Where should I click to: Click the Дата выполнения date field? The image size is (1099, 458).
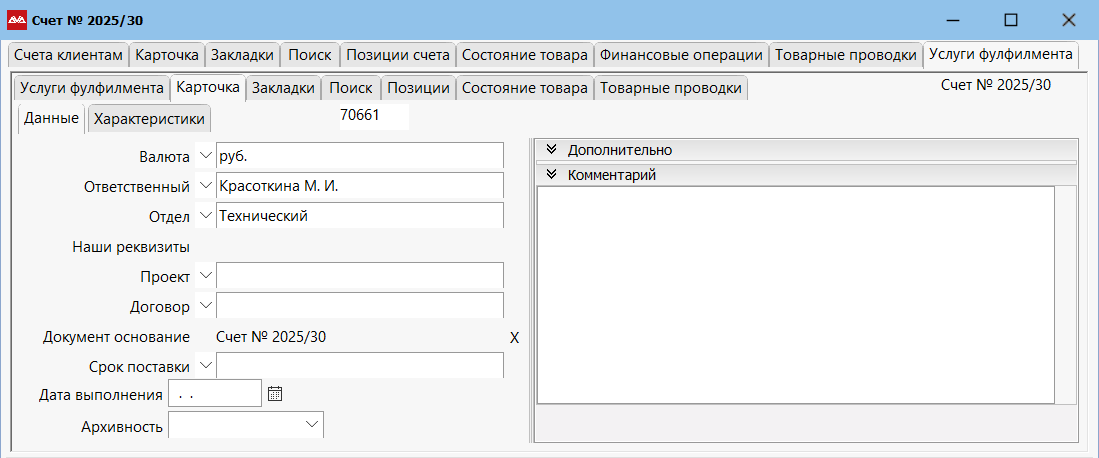[215, 394]
